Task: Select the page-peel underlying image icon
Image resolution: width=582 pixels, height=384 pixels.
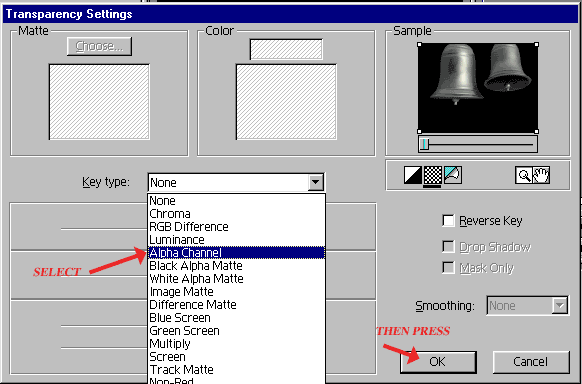Action: (452, 175)
